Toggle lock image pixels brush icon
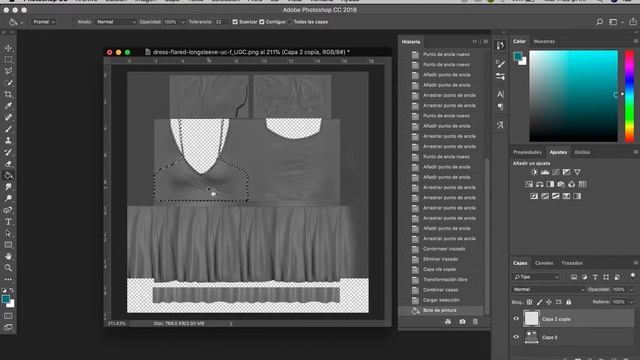 540,302
